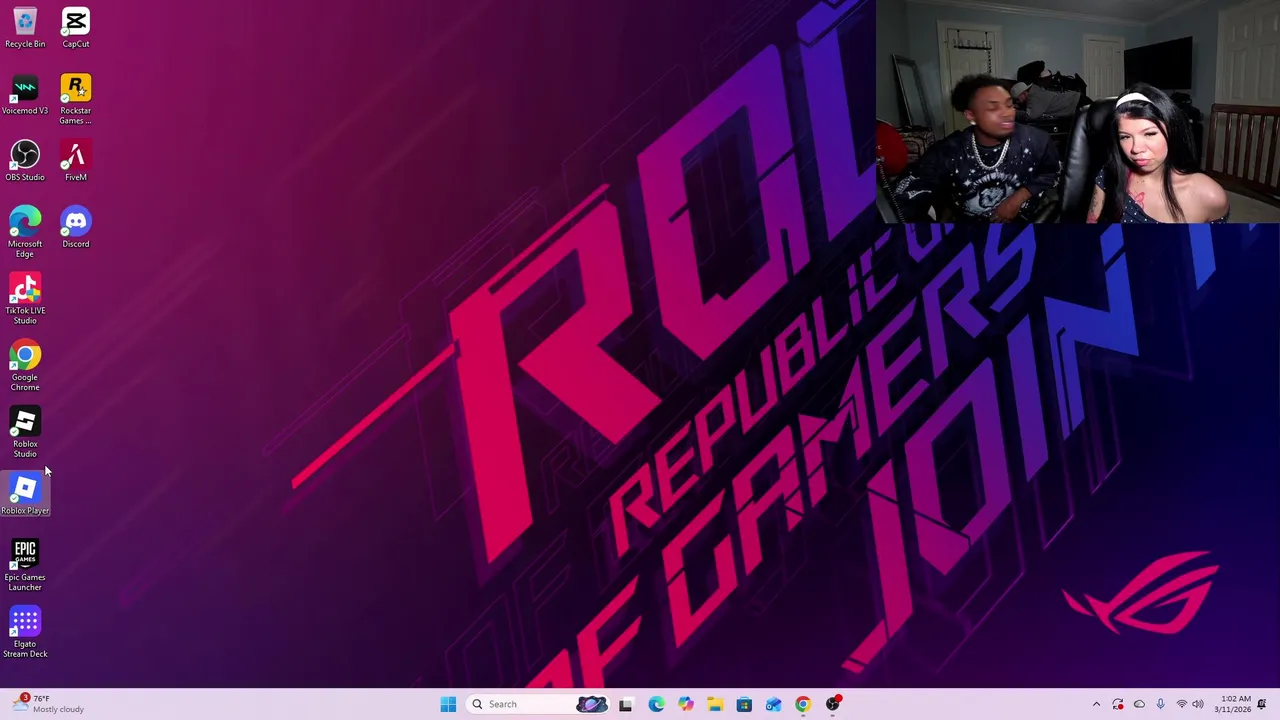
Task: Open the volume speaker tray icon
Action: [x=1198, y=704]
